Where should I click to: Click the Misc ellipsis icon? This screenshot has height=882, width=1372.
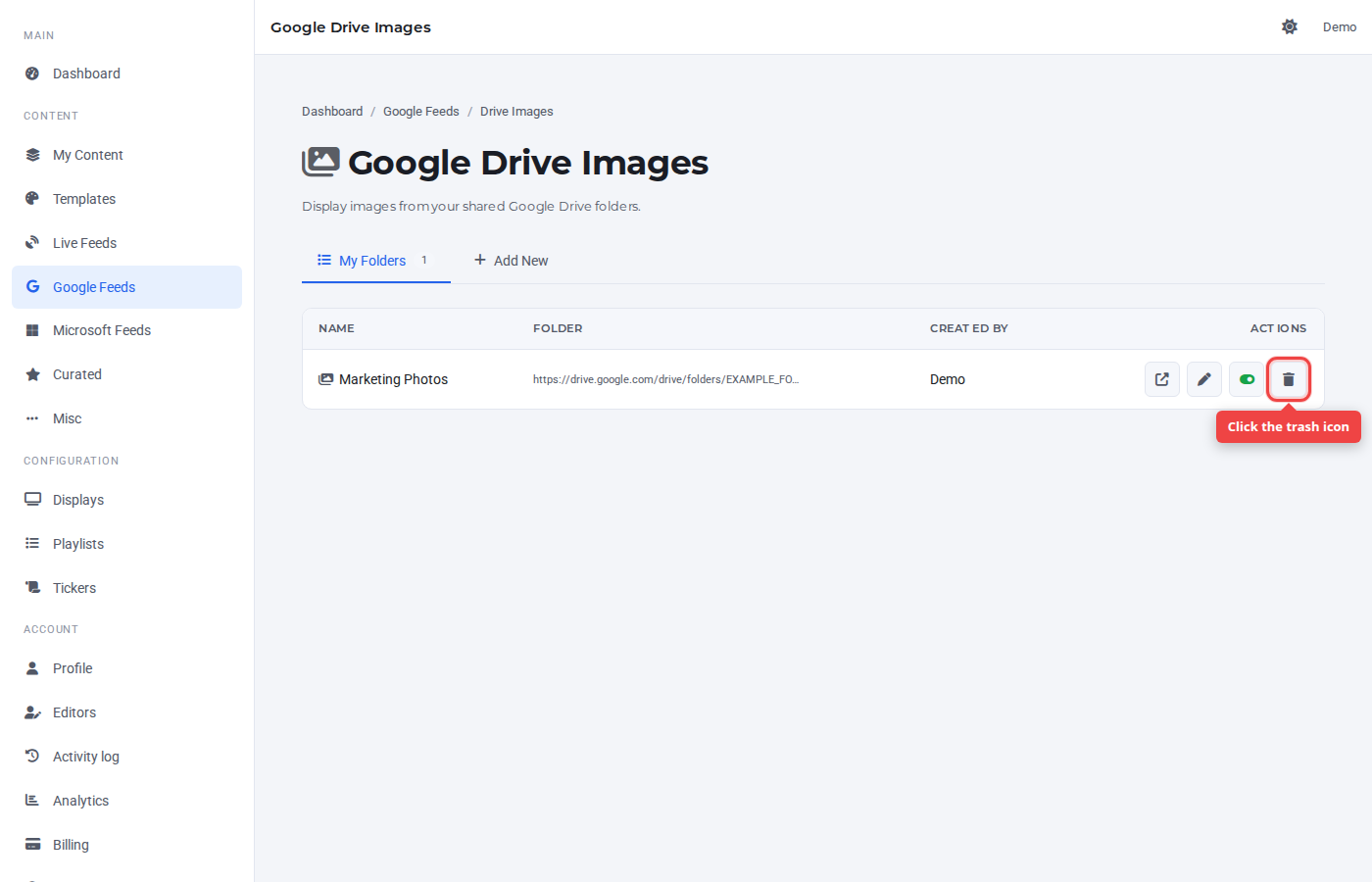[x=32, y=418]
